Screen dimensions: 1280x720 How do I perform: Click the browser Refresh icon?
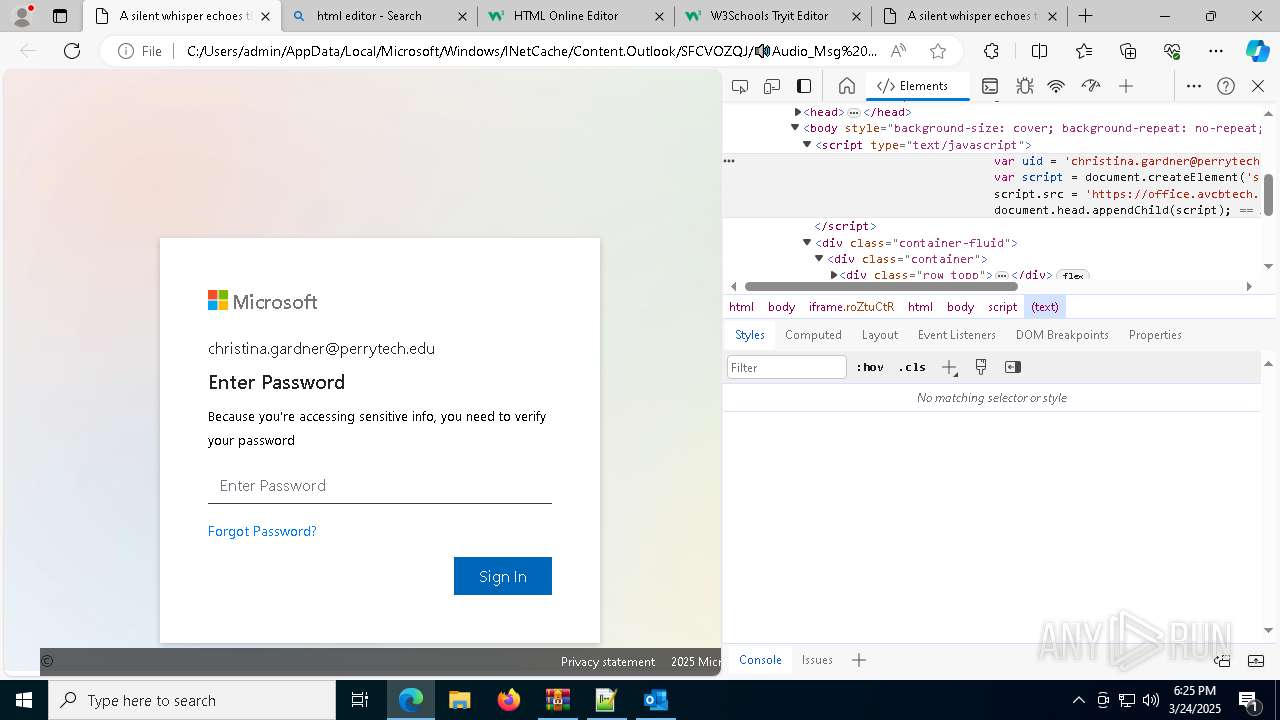72,51
